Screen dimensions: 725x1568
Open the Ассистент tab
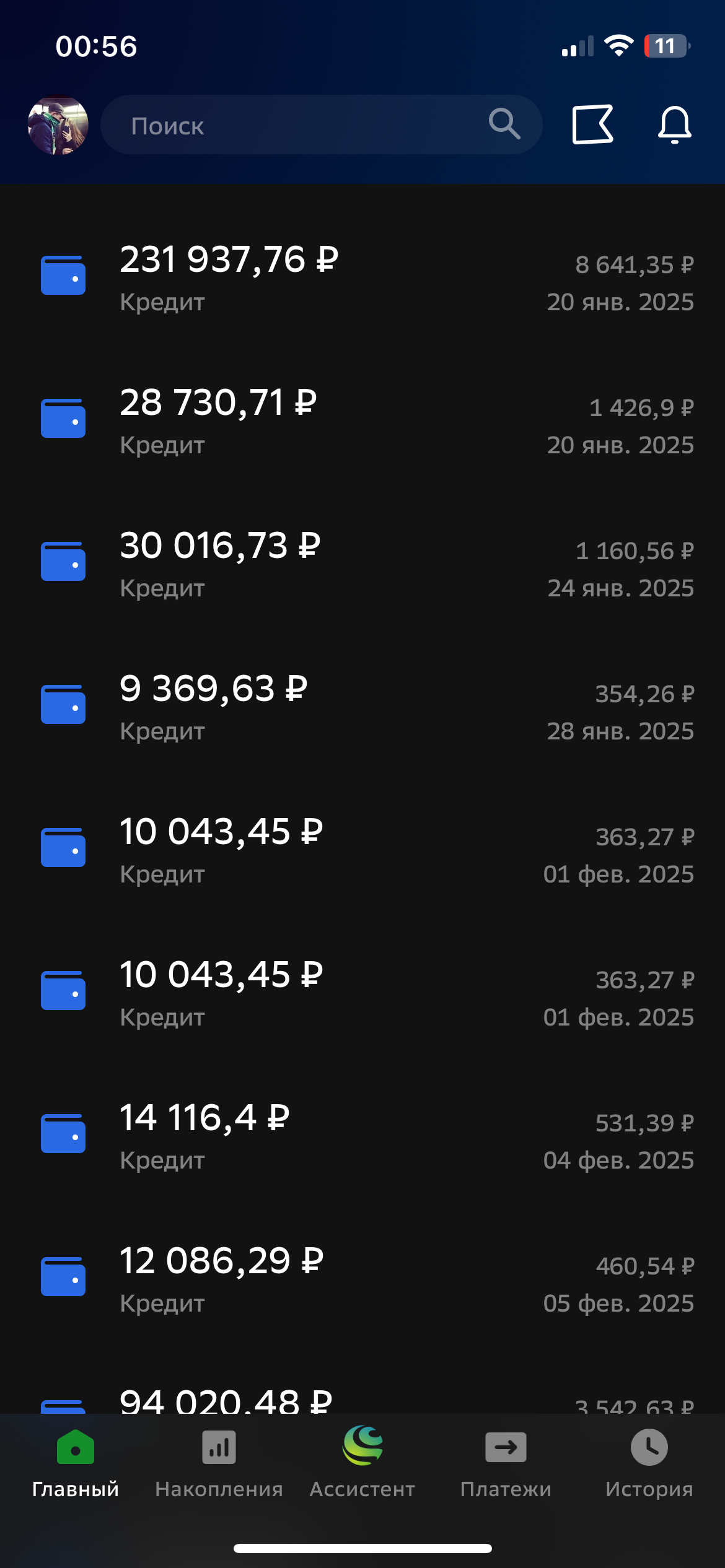362,1461
